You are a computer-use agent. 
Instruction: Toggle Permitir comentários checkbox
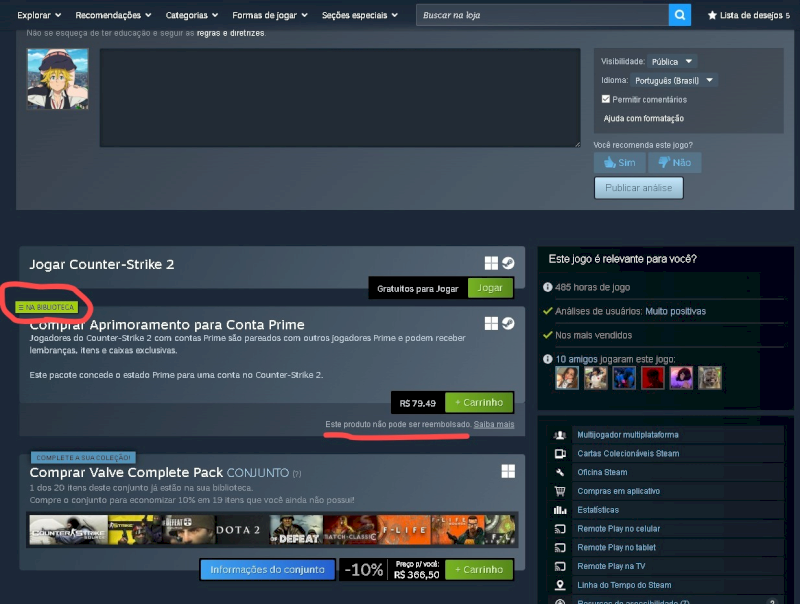(x=606, y=99)
